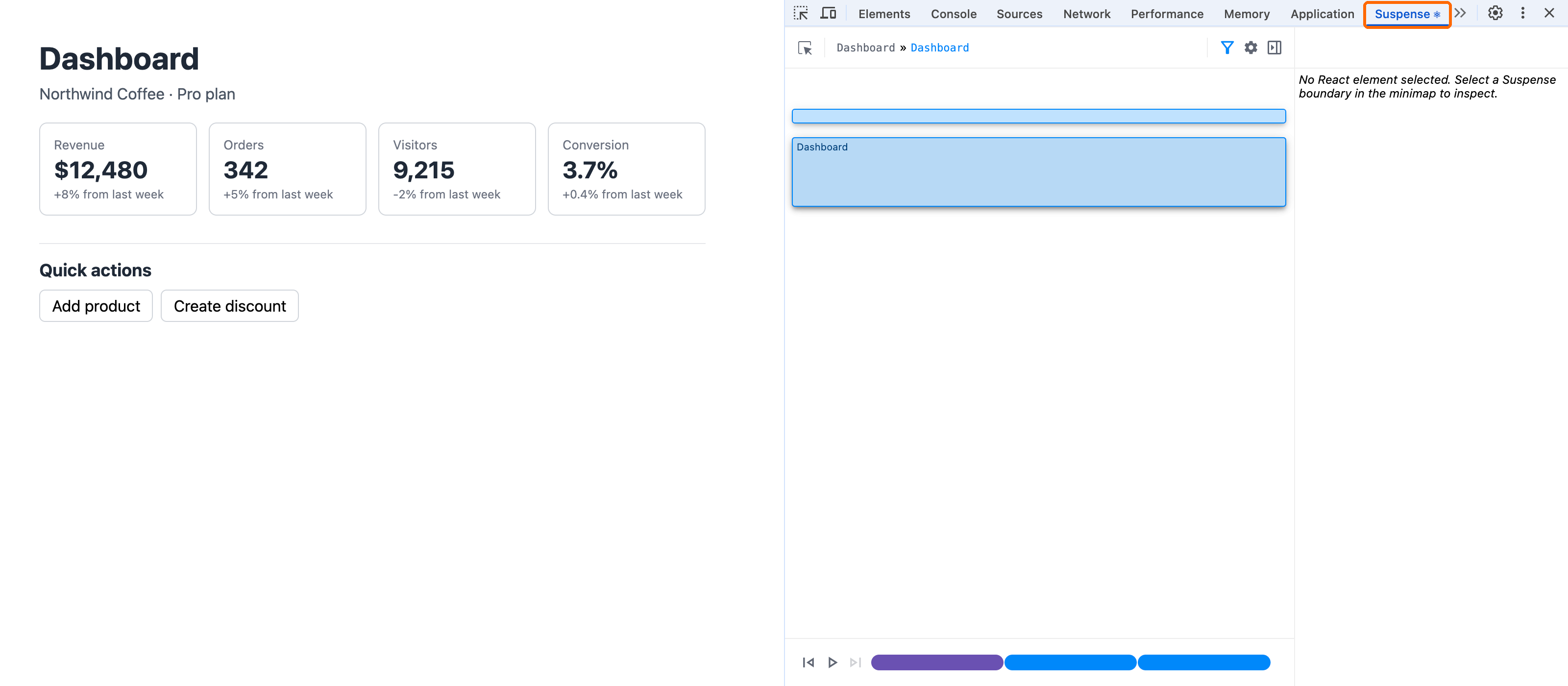The width and height of the screenshot is (1568, 686).
Task: Click the Visitors 9,215 card
Action: (x=457, y=169)
